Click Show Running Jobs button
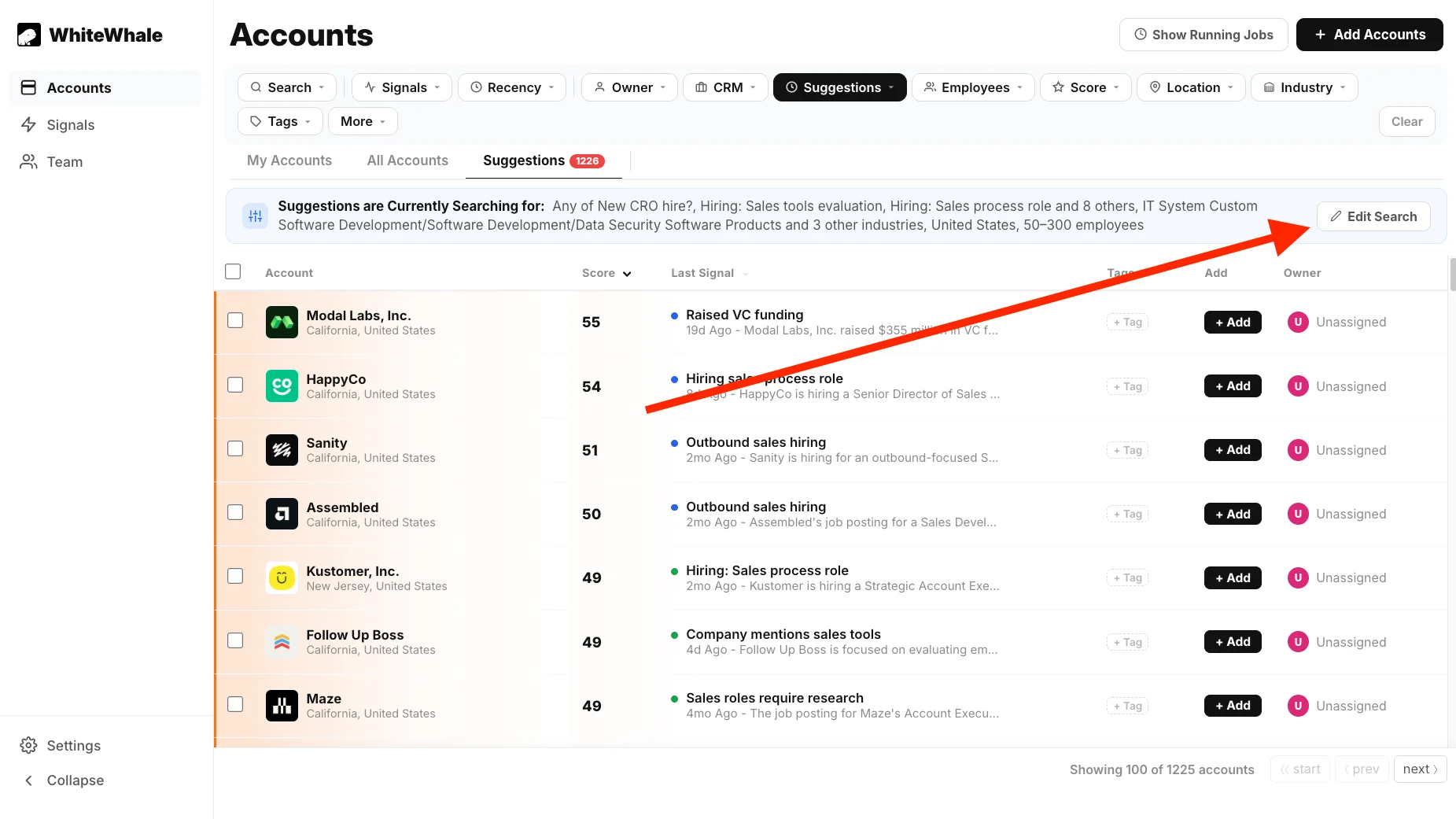 click(1204, 35)
